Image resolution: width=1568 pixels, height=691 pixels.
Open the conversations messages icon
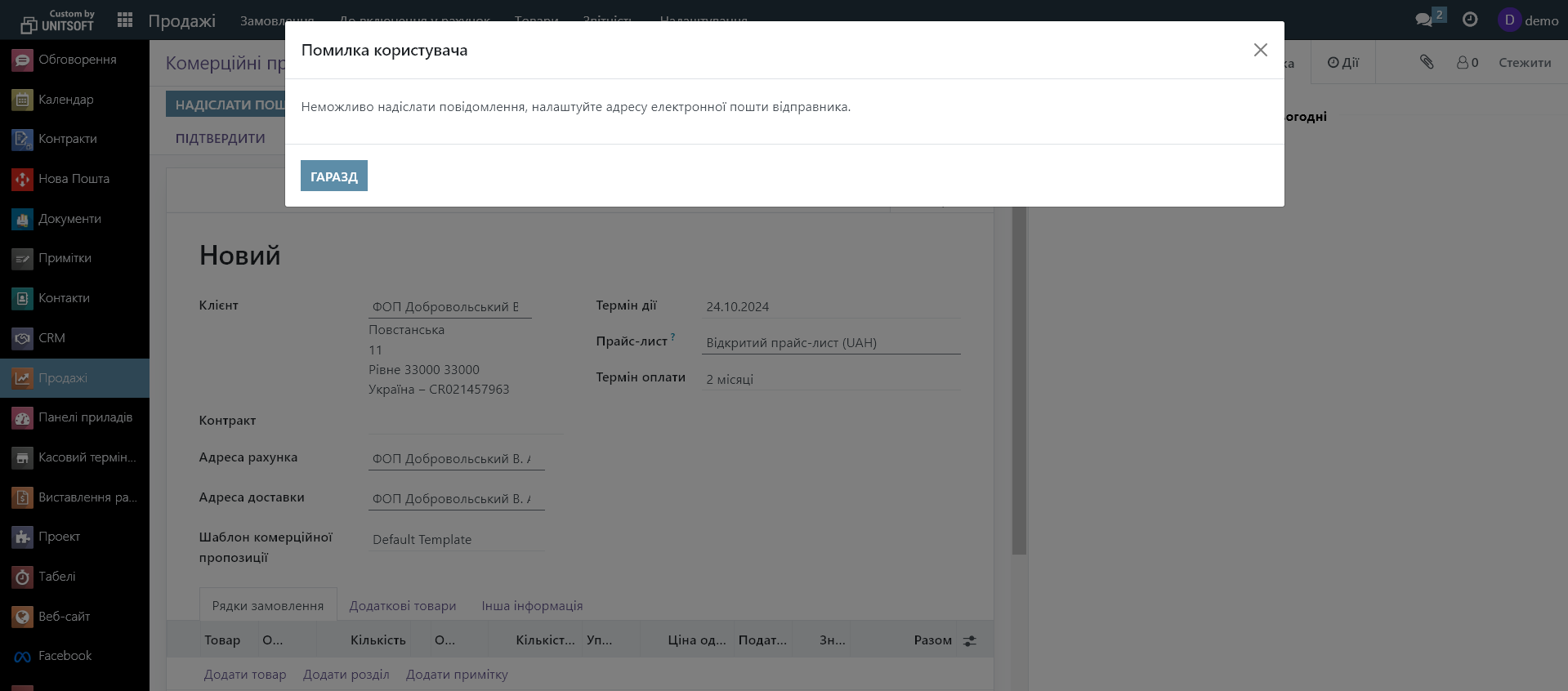(x=1424, y=20)
